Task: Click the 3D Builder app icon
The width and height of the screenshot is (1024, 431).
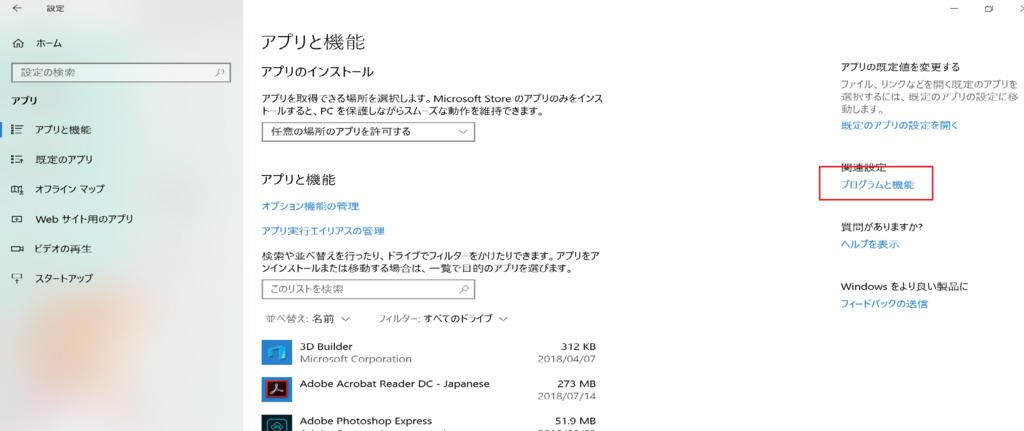Action: pos(276,352)
